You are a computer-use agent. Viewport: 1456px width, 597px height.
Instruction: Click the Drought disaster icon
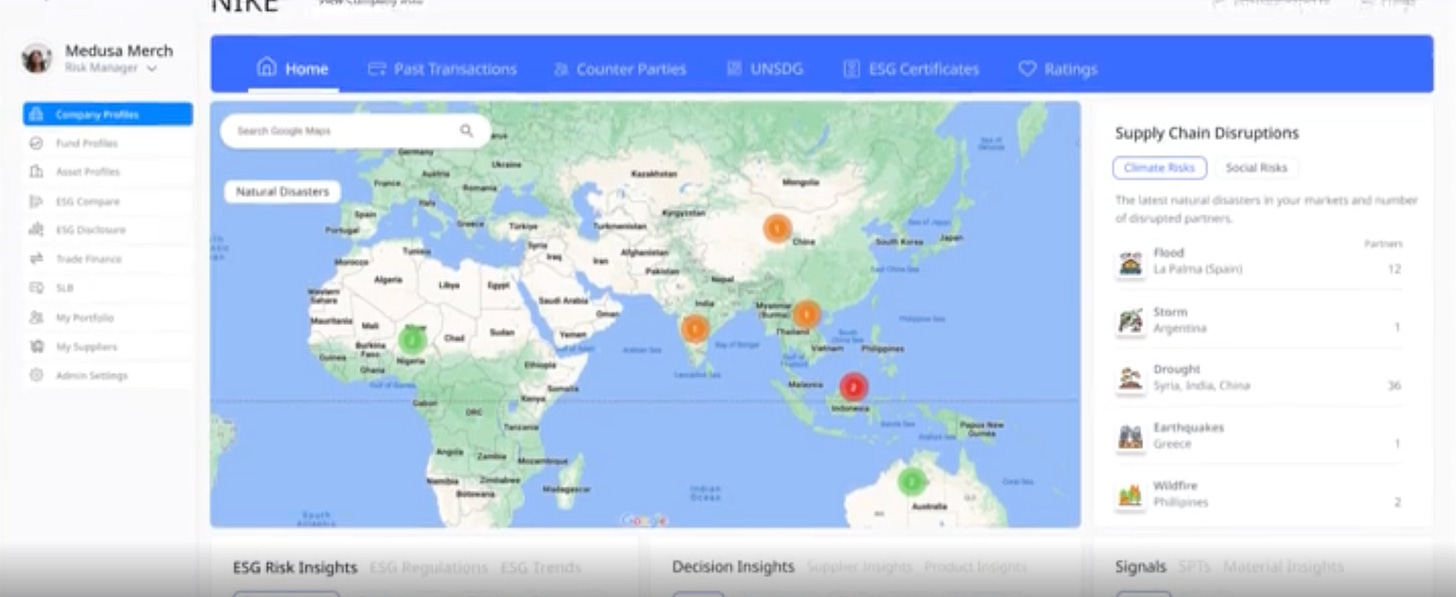pyautogui.click(x=1130, y=379)
